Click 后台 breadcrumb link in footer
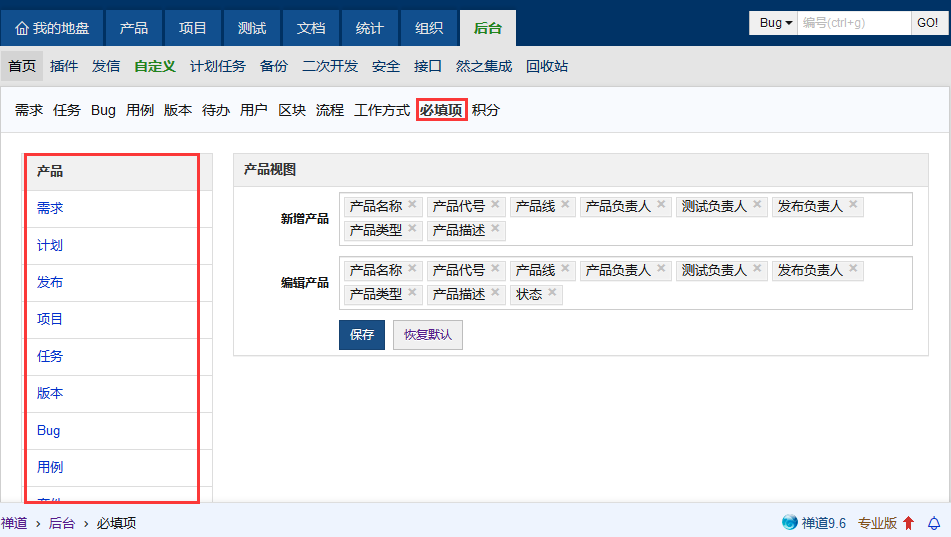 click(62, 523)
